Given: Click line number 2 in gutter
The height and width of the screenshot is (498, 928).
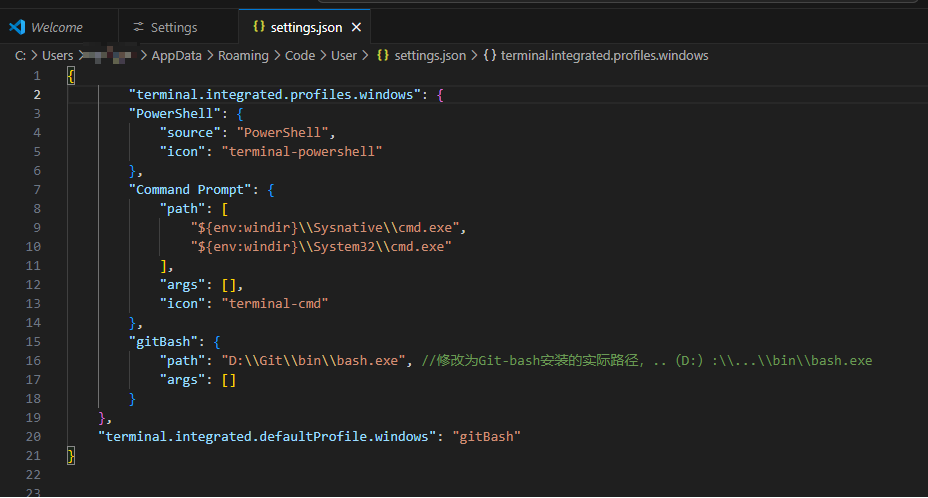Looking at the screenshot, I should pyautogui.click(x=37, y=95).
